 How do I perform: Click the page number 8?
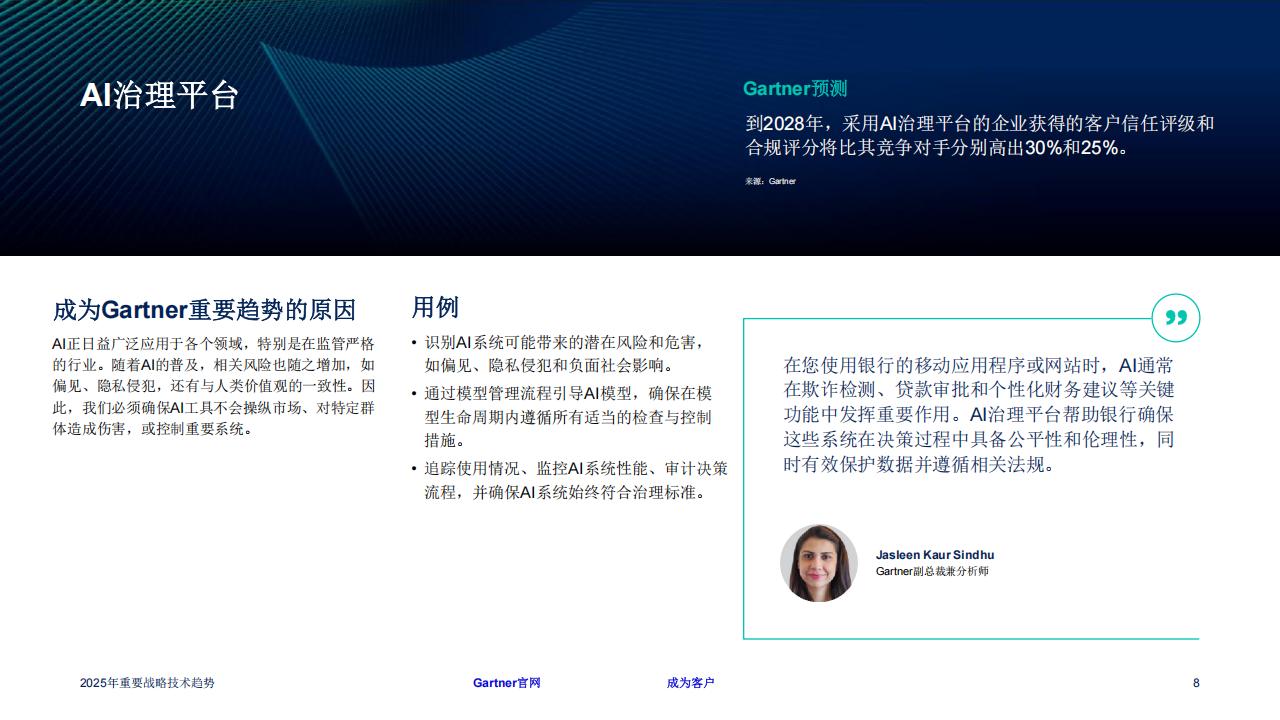pos(1196,683)
